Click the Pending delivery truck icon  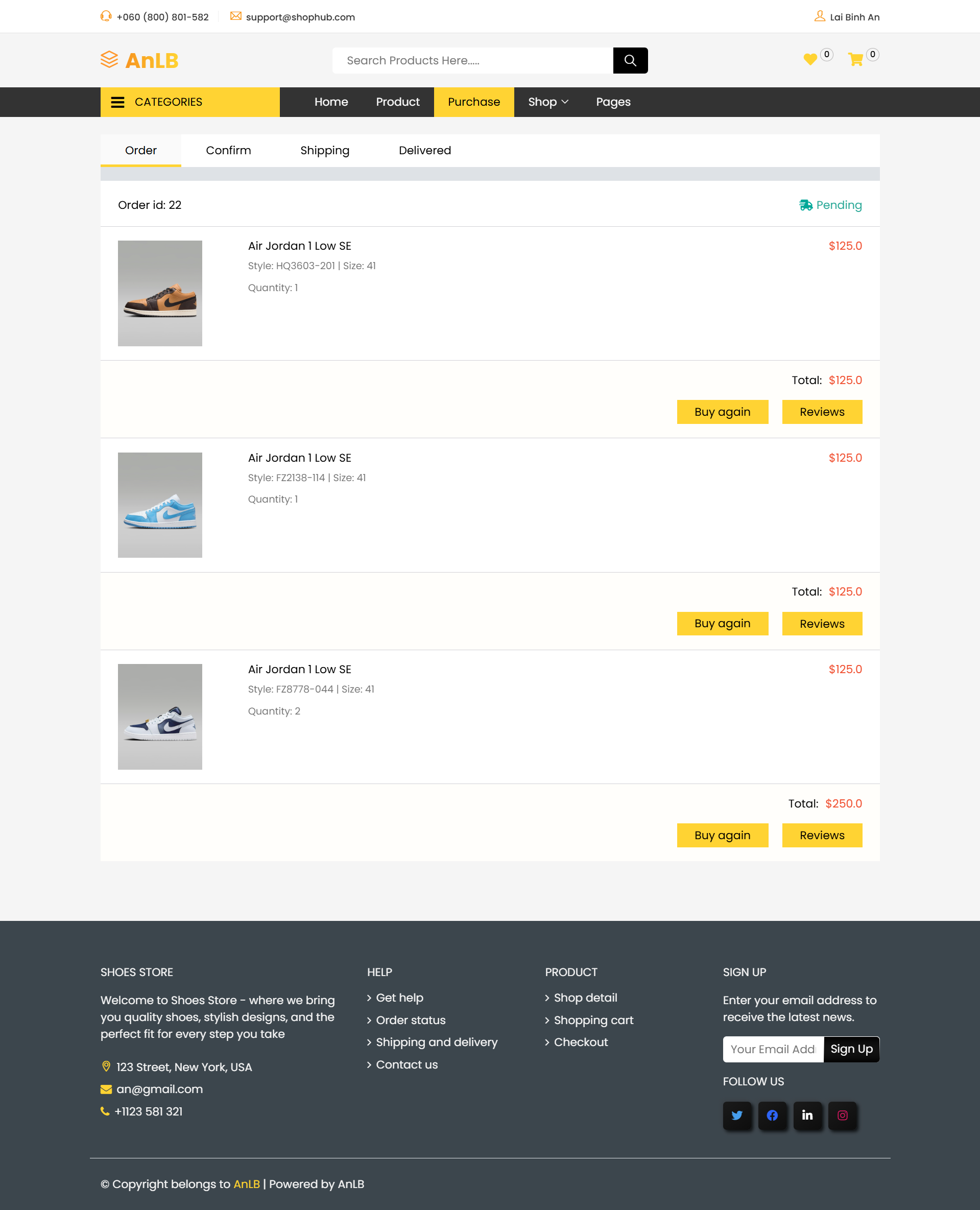(805, 205)
